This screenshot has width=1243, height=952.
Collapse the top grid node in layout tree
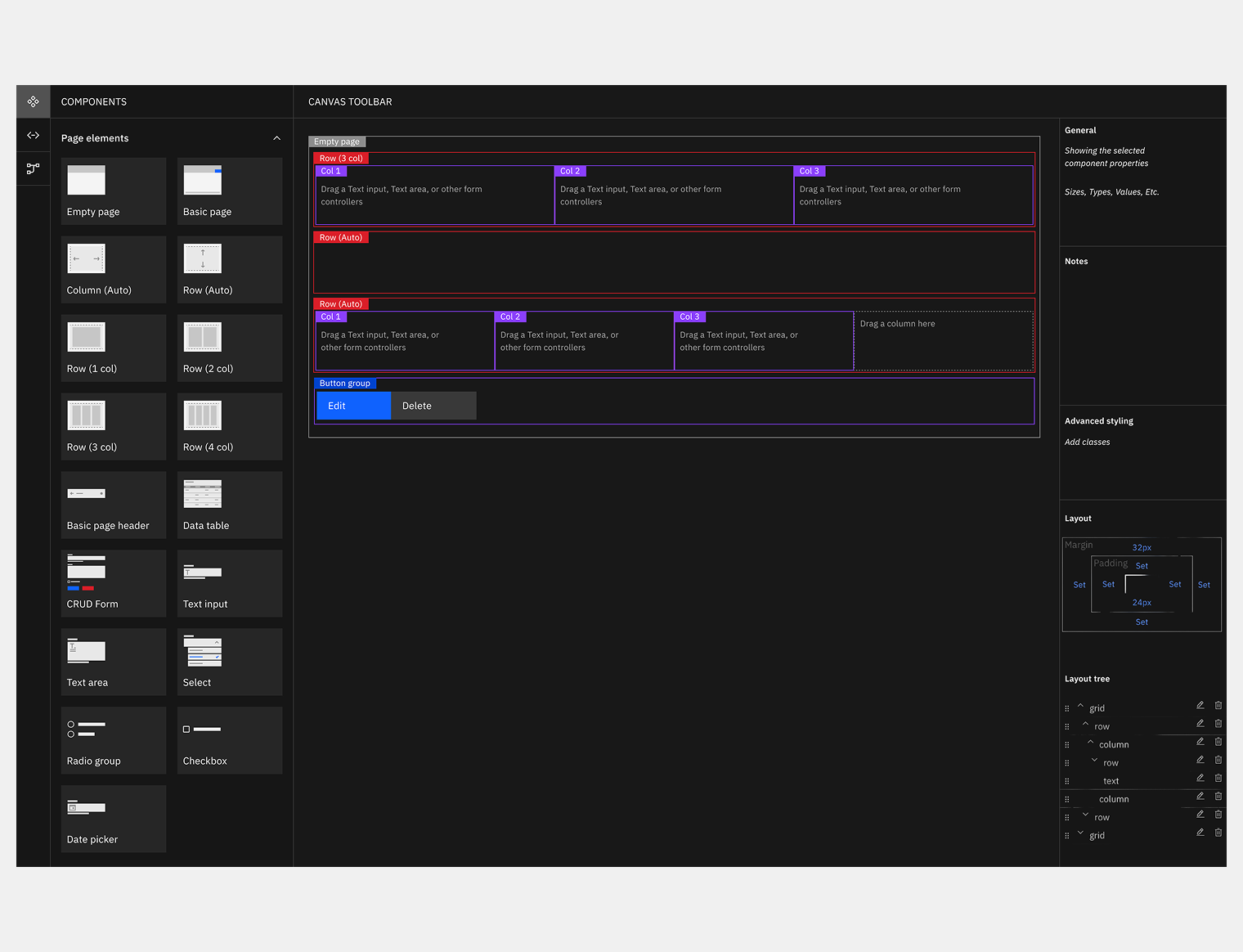pyautogui.click(x=1080, y=707)
